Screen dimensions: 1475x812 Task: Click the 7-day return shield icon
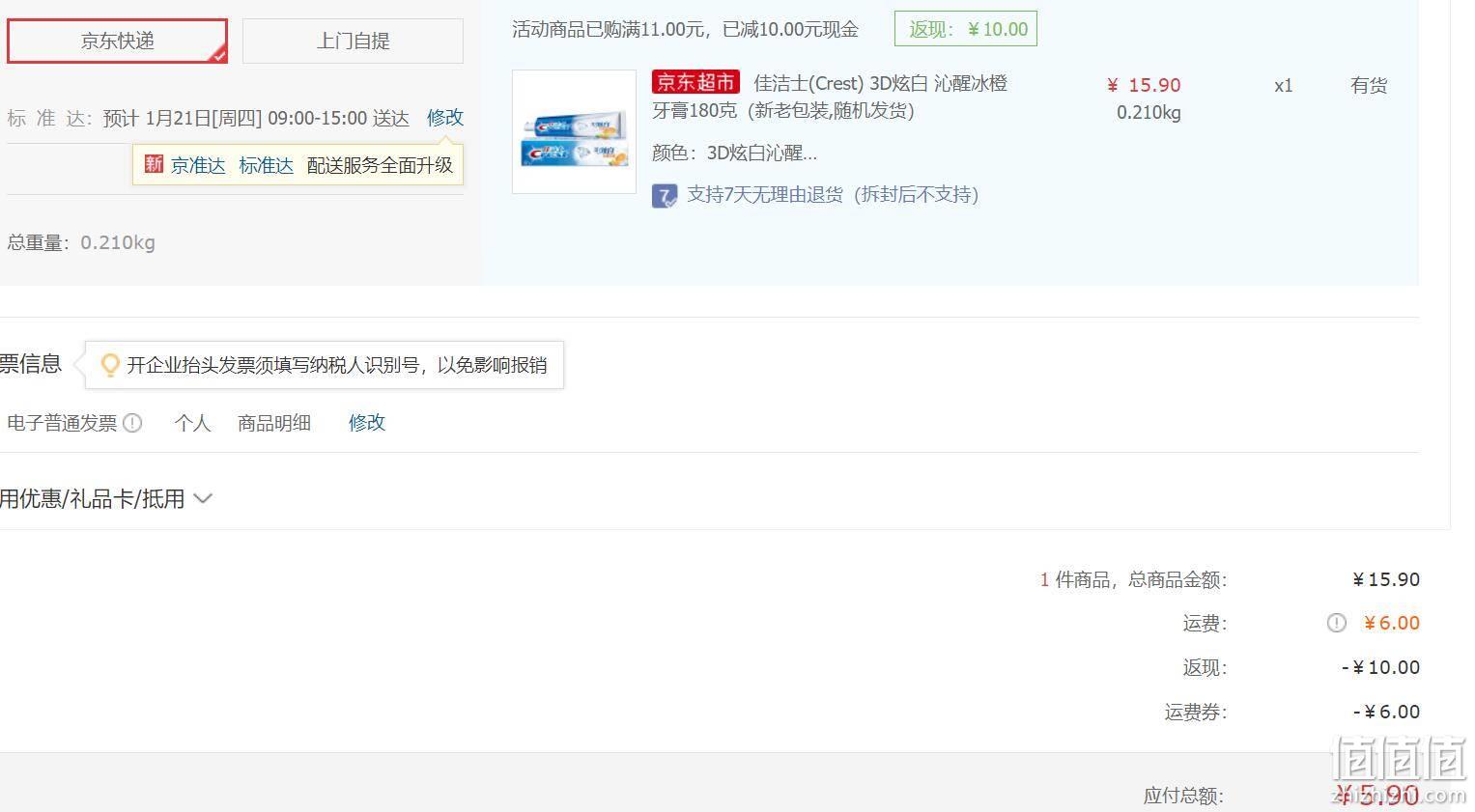point(665,196)
